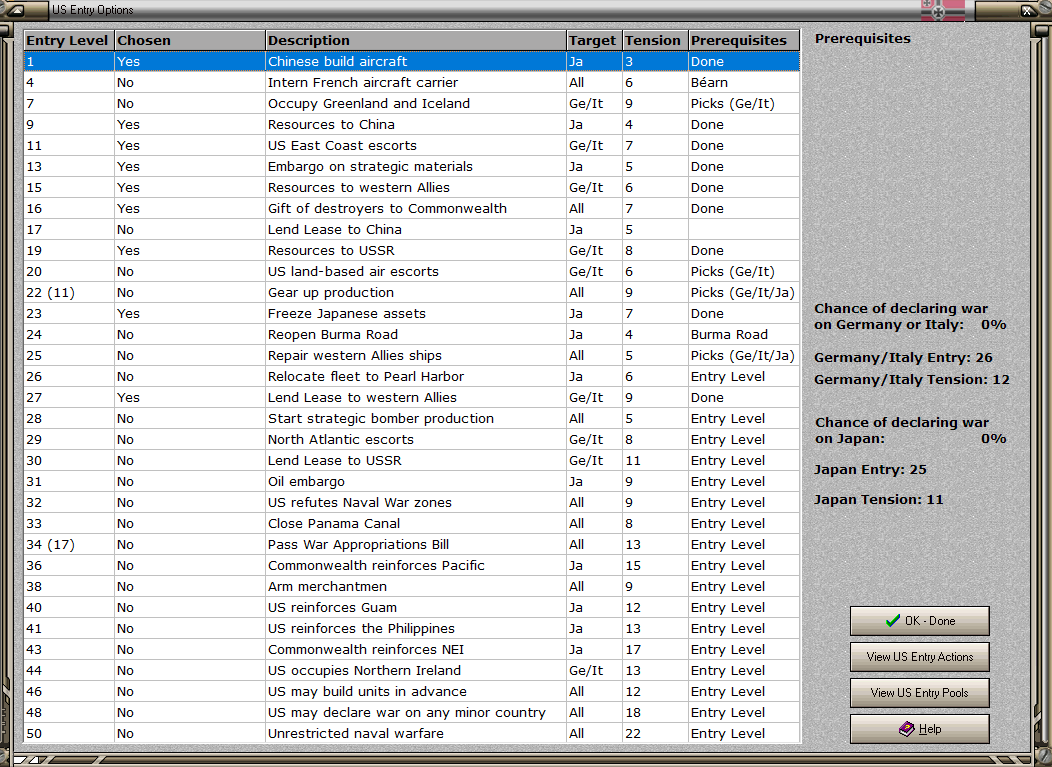1052x767 pixels.
Task: Click the purple book icon on Help
Action: pyautogui.click(x=906, y=728)
